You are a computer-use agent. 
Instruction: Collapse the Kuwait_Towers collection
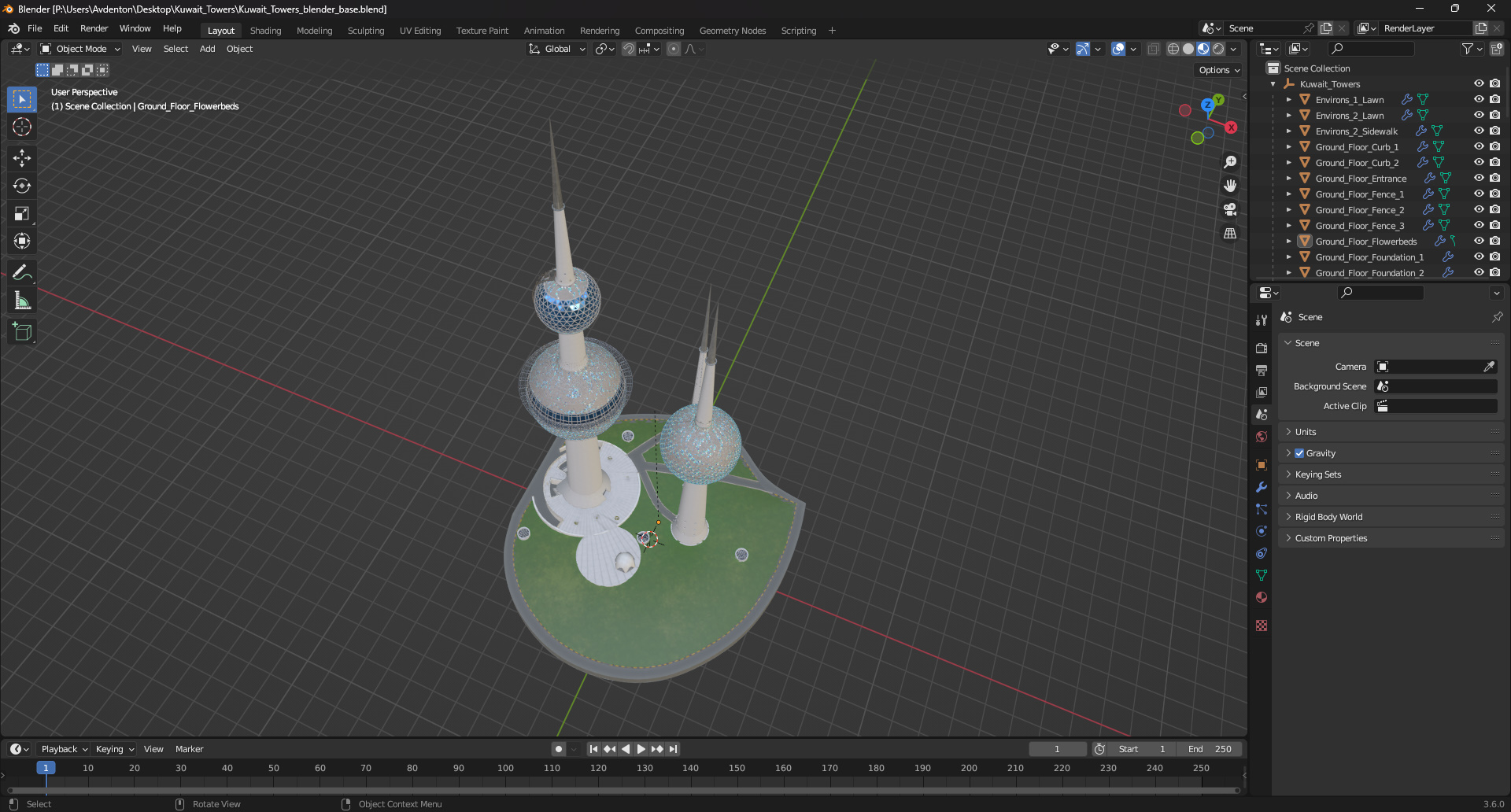[x=1273, y=84]
